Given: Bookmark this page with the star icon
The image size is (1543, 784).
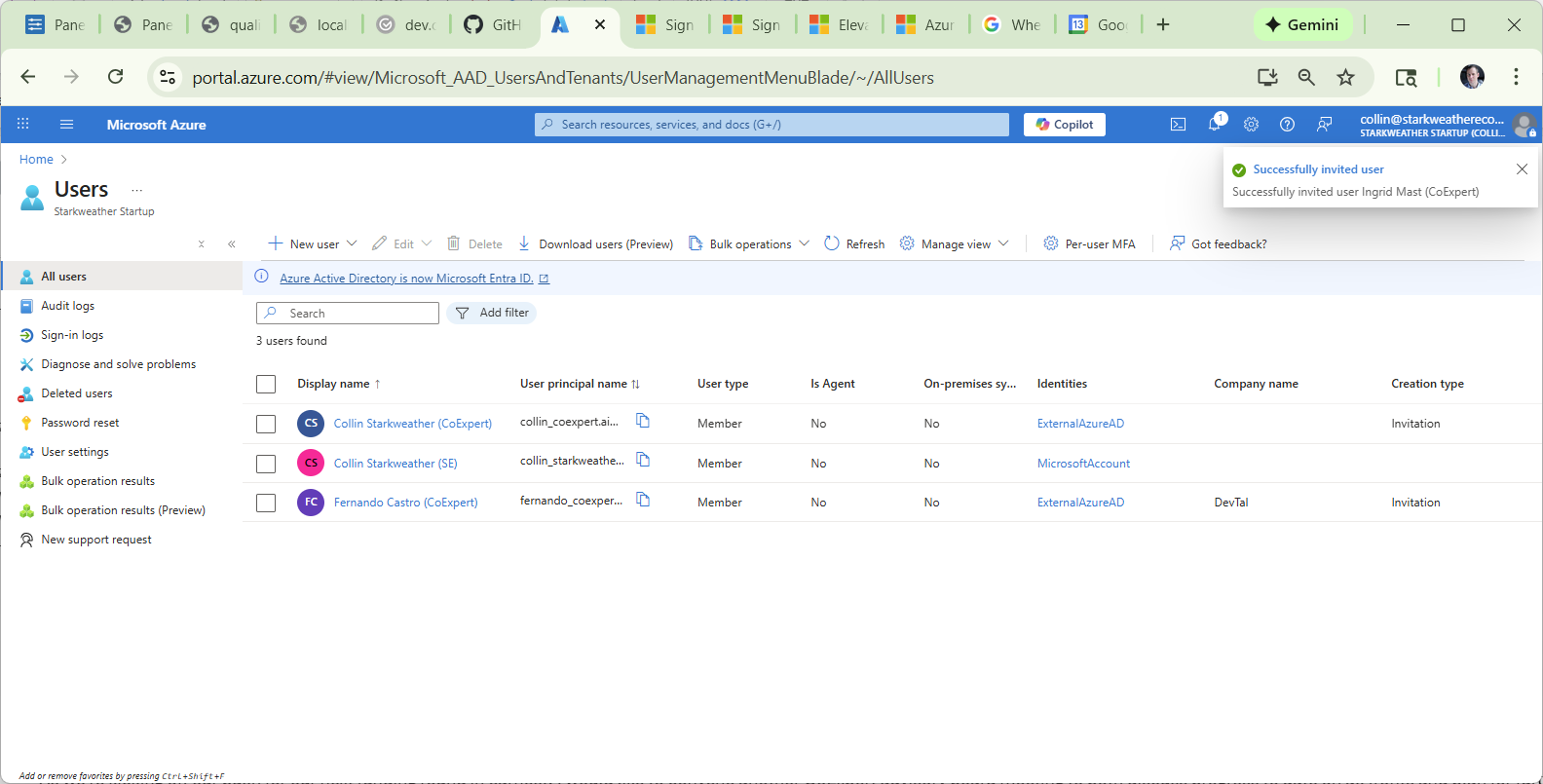Looking at the screenshot, I should tap(1345, 77).
